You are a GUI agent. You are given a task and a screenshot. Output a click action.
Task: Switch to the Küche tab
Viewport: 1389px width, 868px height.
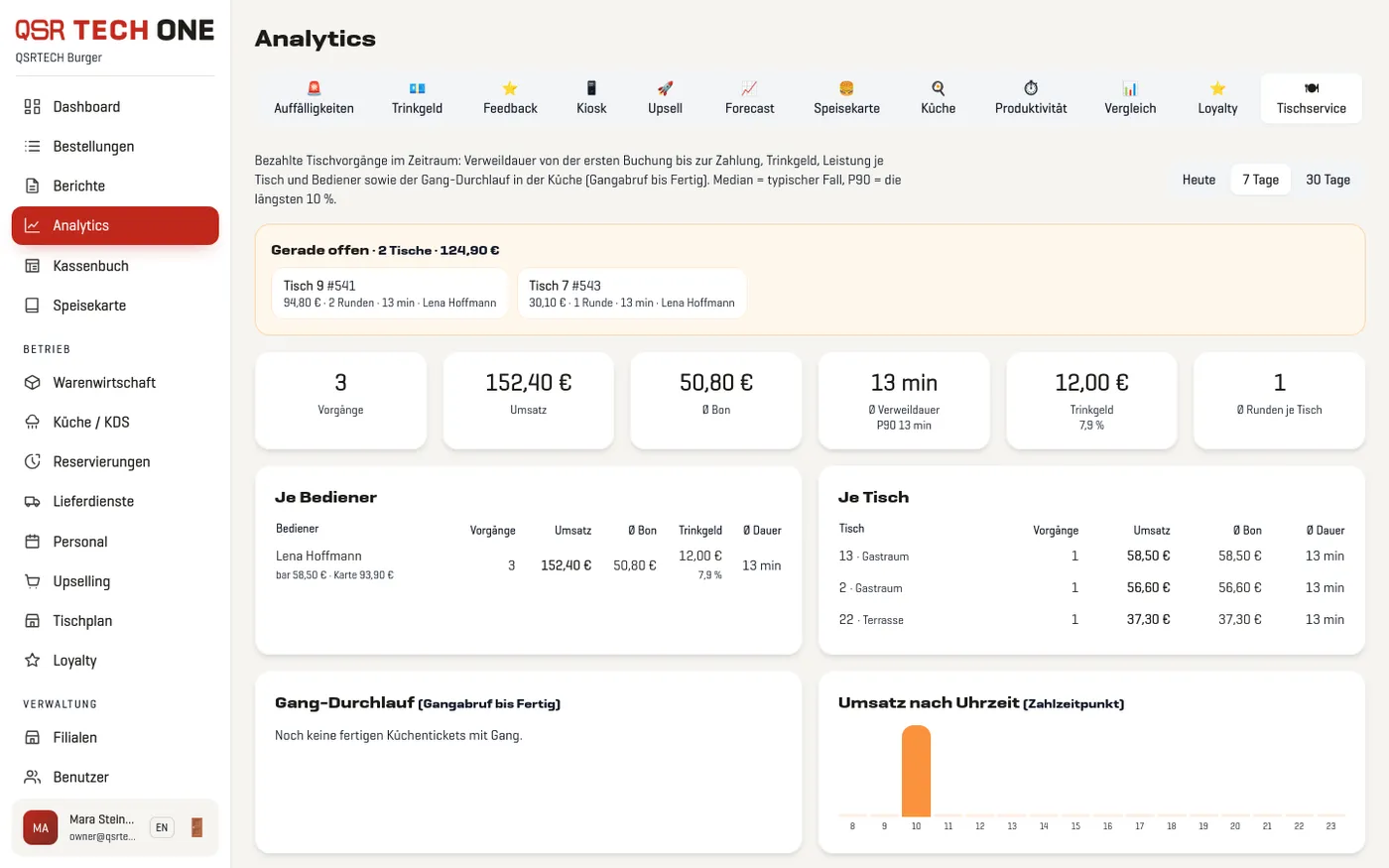[x=938, y=98]
